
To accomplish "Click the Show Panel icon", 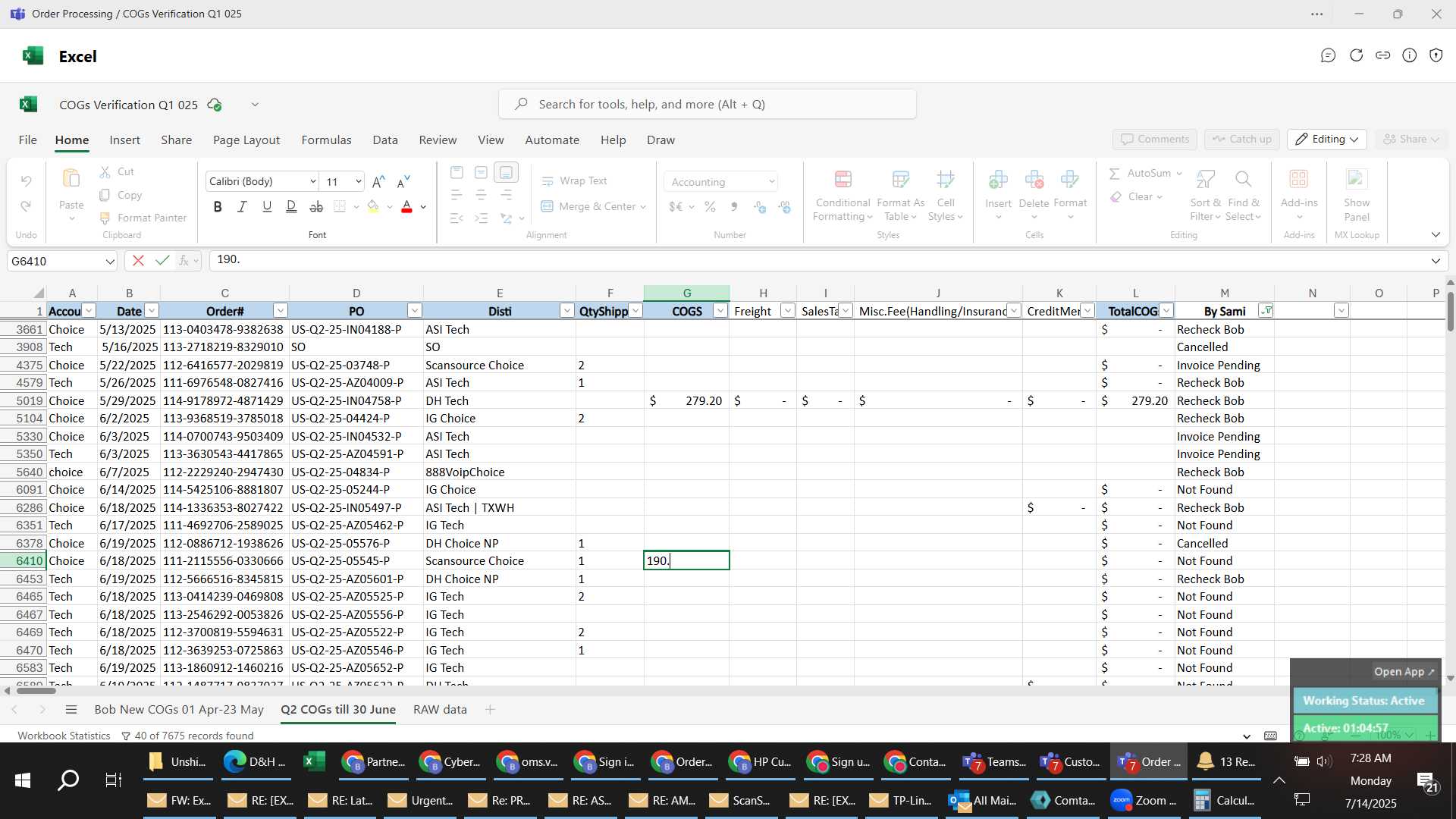I will [x=1357, y=180].
